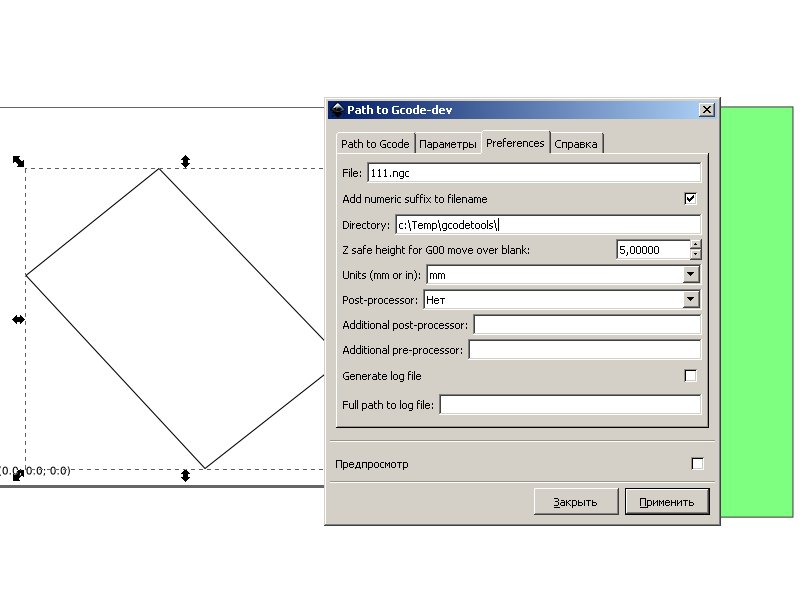This screenshot has height=600, width=800.
Task: Open the Справка help tab
Action: pos(576,144)
